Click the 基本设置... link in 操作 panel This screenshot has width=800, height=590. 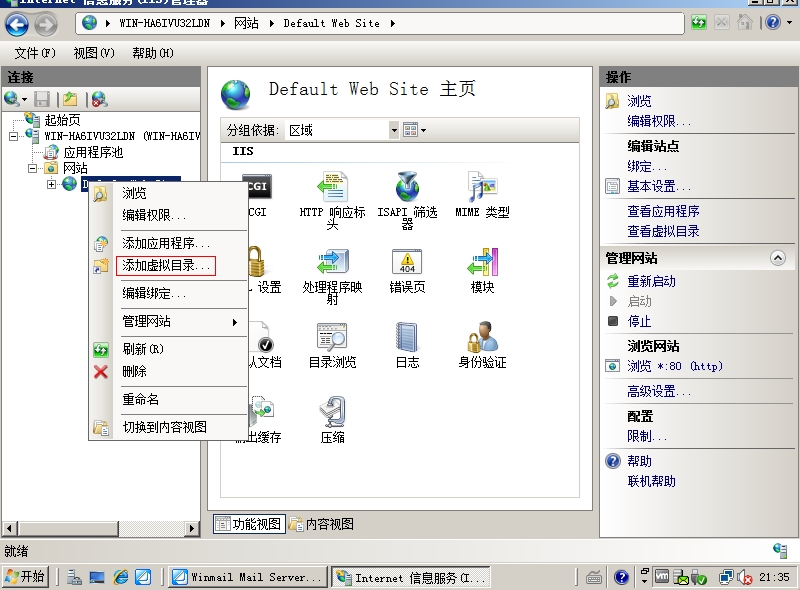point(659,186)
